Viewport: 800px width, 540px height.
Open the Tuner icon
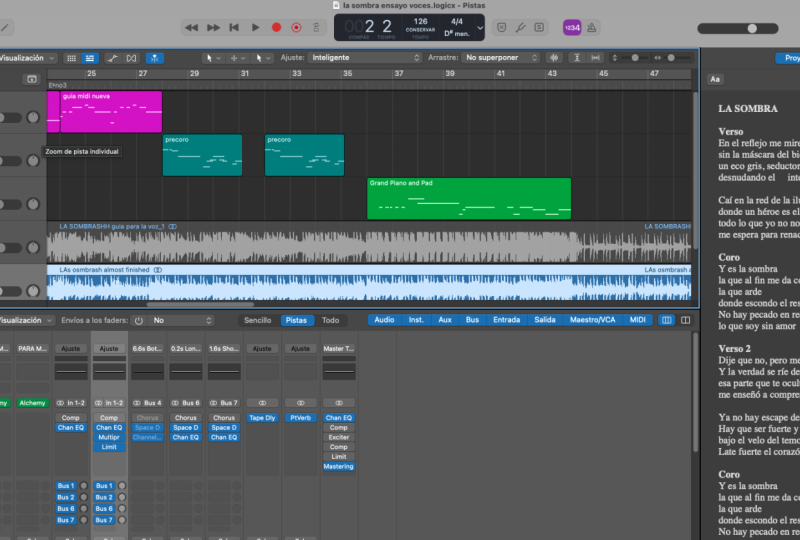(x=520, y=28)
